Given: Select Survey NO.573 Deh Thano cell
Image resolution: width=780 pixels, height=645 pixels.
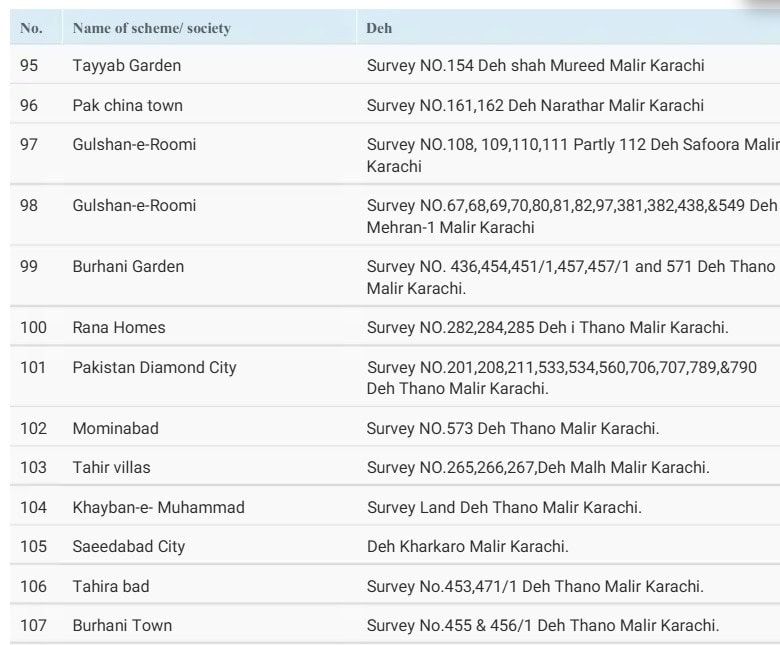Looking at the screenshot, I should pos(512,429).
